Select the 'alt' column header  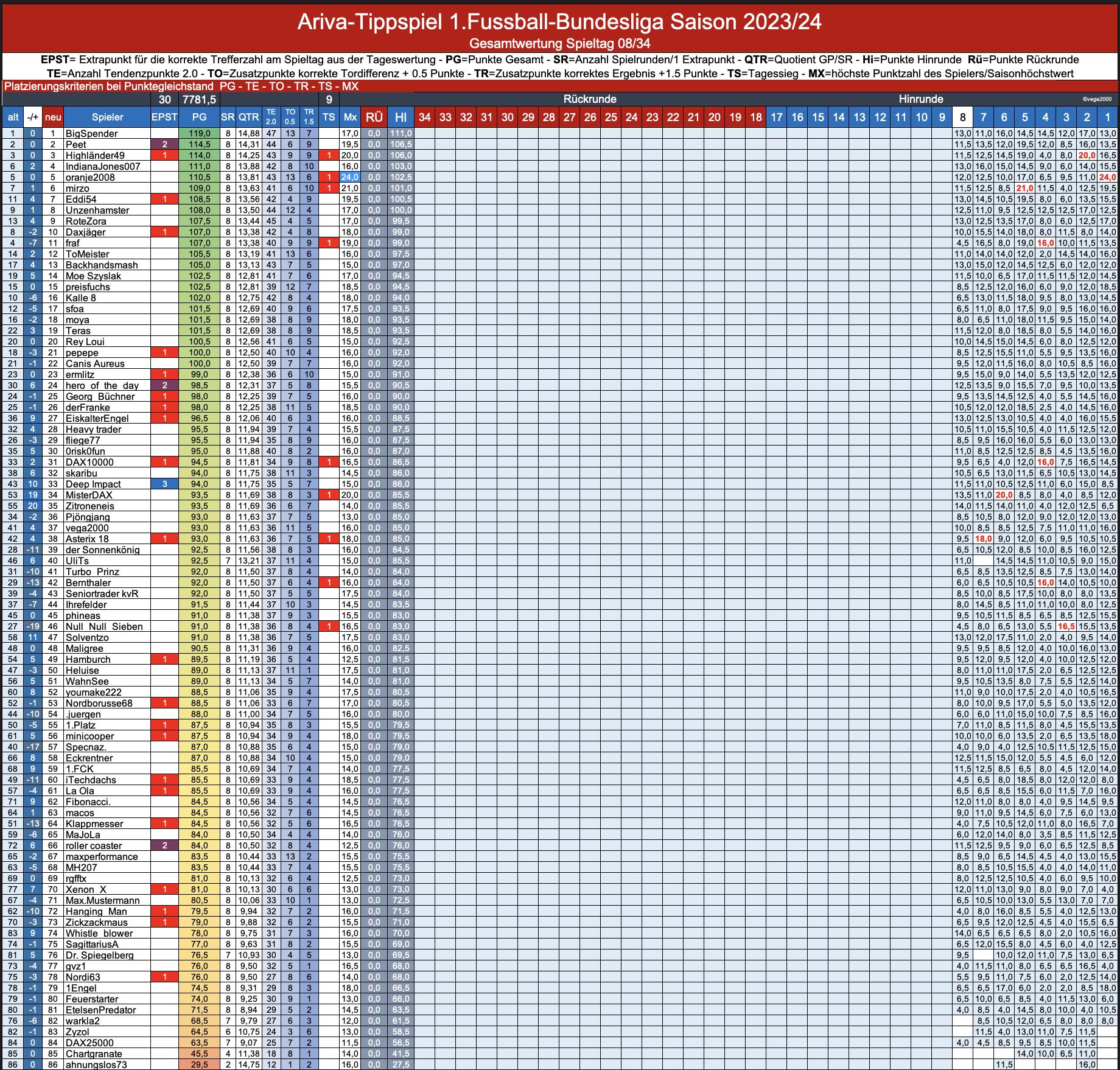click(x=12, y=117)
